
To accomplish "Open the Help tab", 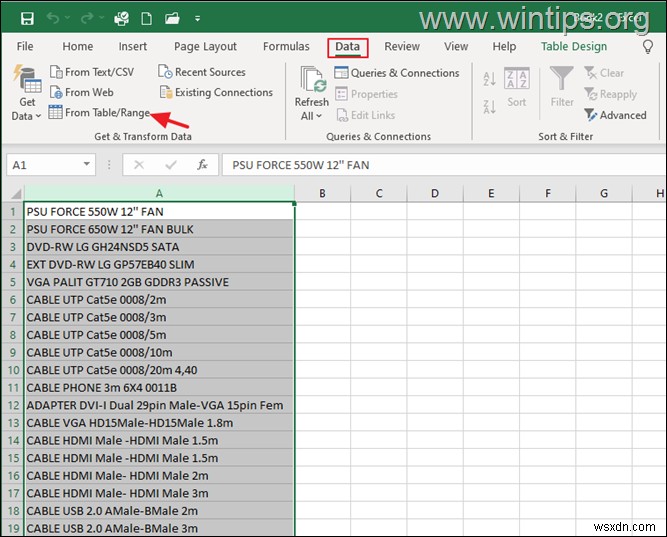I will coord(504,46).
